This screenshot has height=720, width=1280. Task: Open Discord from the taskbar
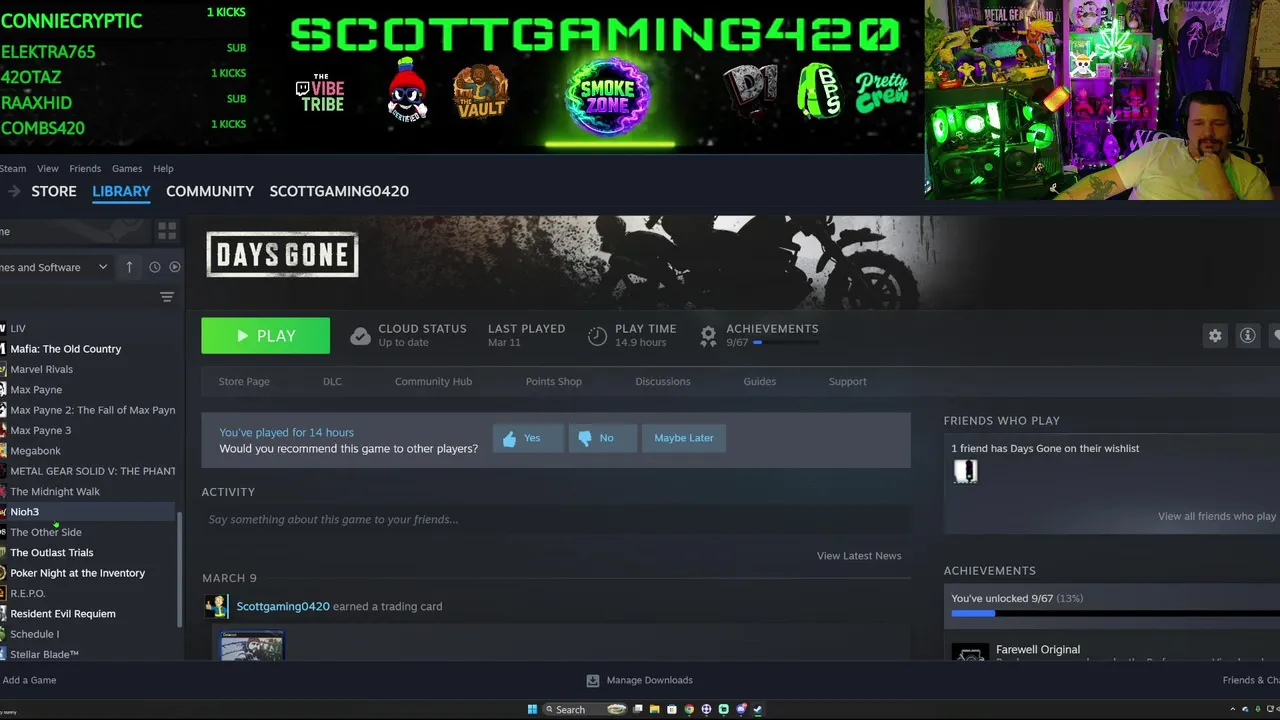[741, 709]
